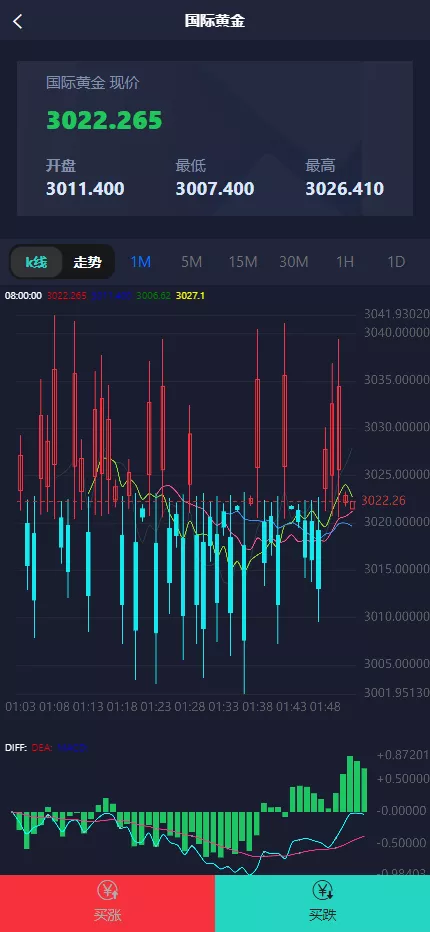
Task: Click the 3001.95130 axis label
Action: [397, 692]
